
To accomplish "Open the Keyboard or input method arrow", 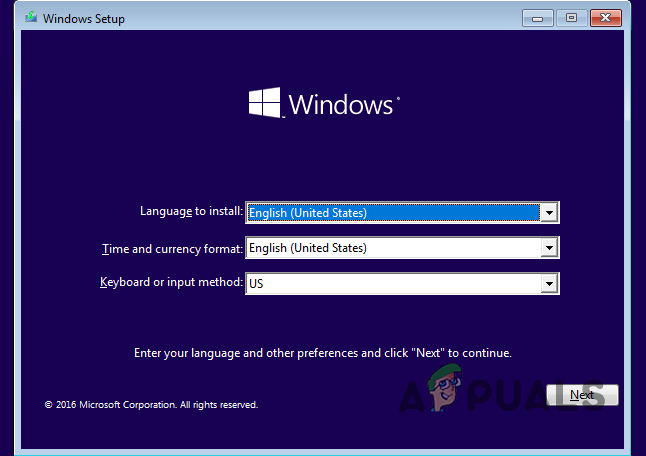I will pyautogui.click(x=549, y=283).
